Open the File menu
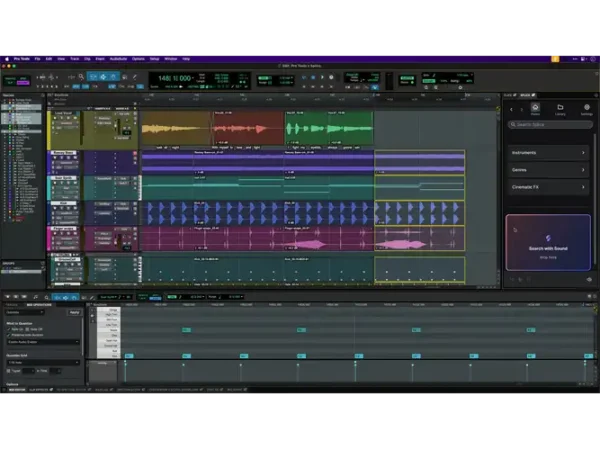The width and height of the screenshot is (600, 450). 37,59
